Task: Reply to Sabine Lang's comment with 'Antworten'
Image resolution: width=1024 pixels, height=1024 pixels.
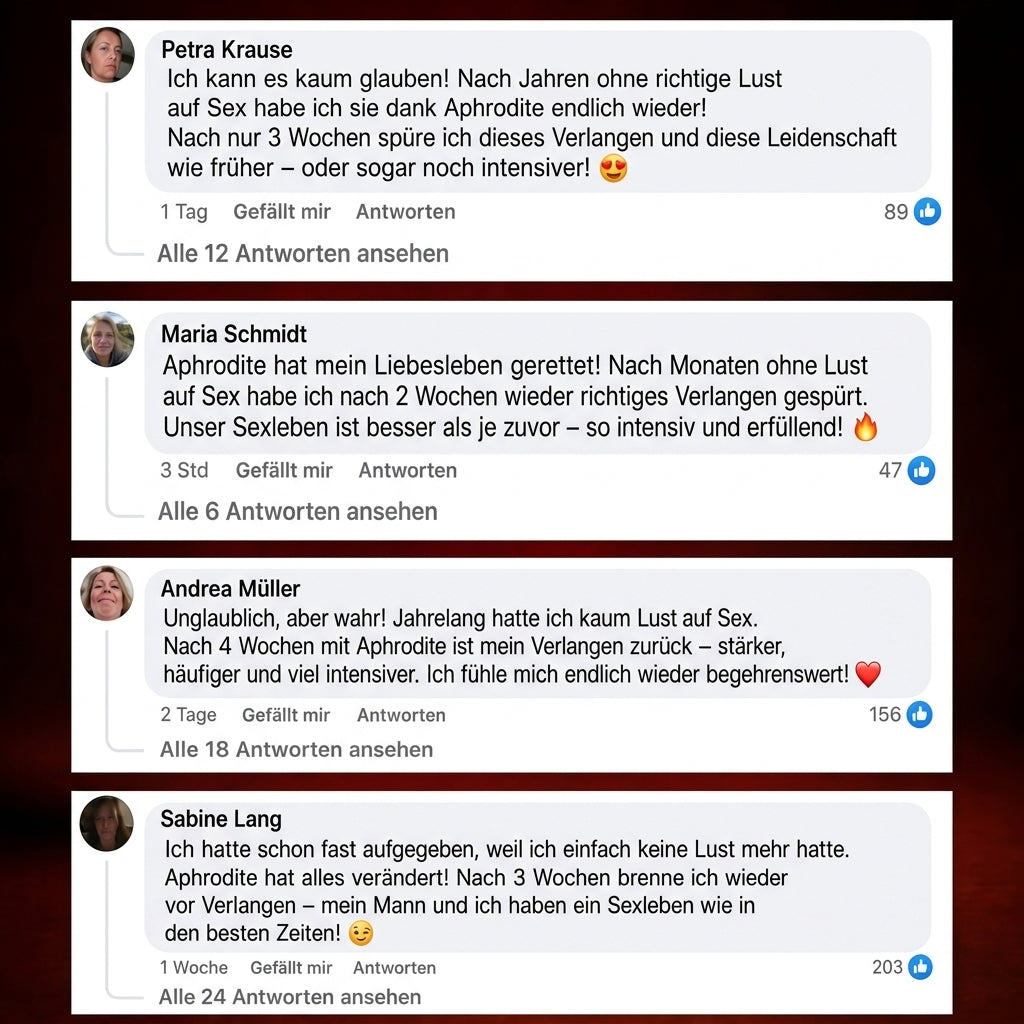Action: pos(394,968)
